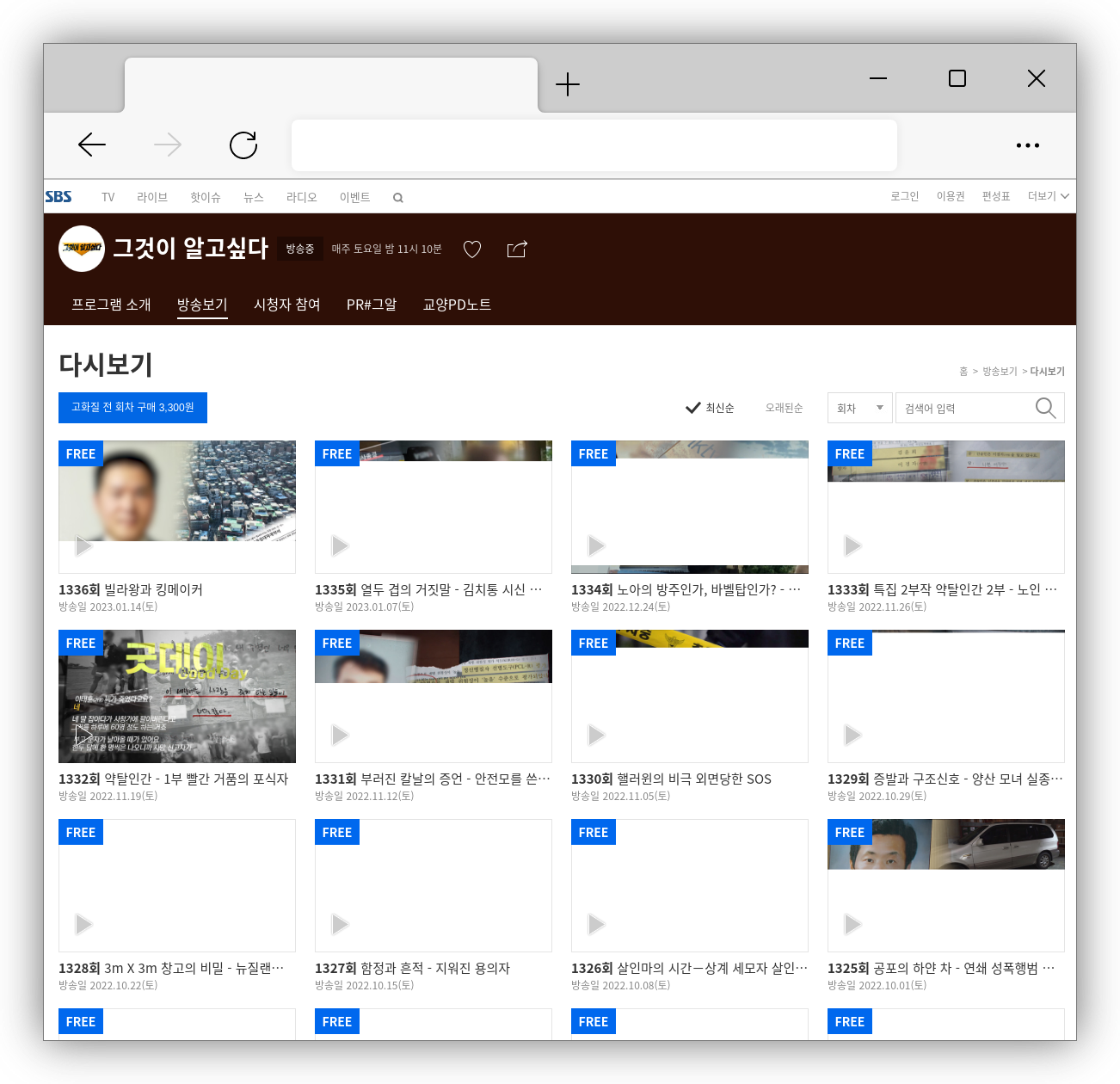1120x1084 pixels.
Task: Click the 고화질 전 회차 구매 button
Action: tap(132, 408)
